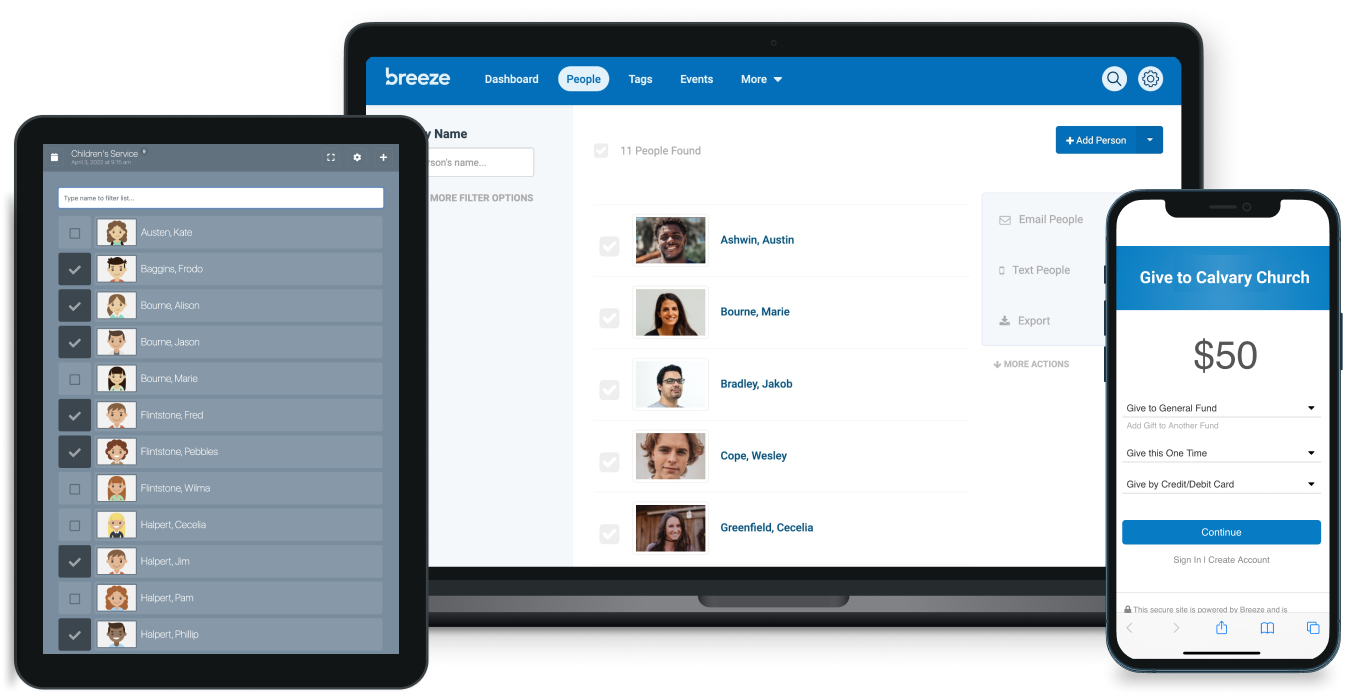Expand MORE FILTER OPTIONS
The width and height of the screenshot is (1346, 697).
pyautogui.click(x=481, y=198)
